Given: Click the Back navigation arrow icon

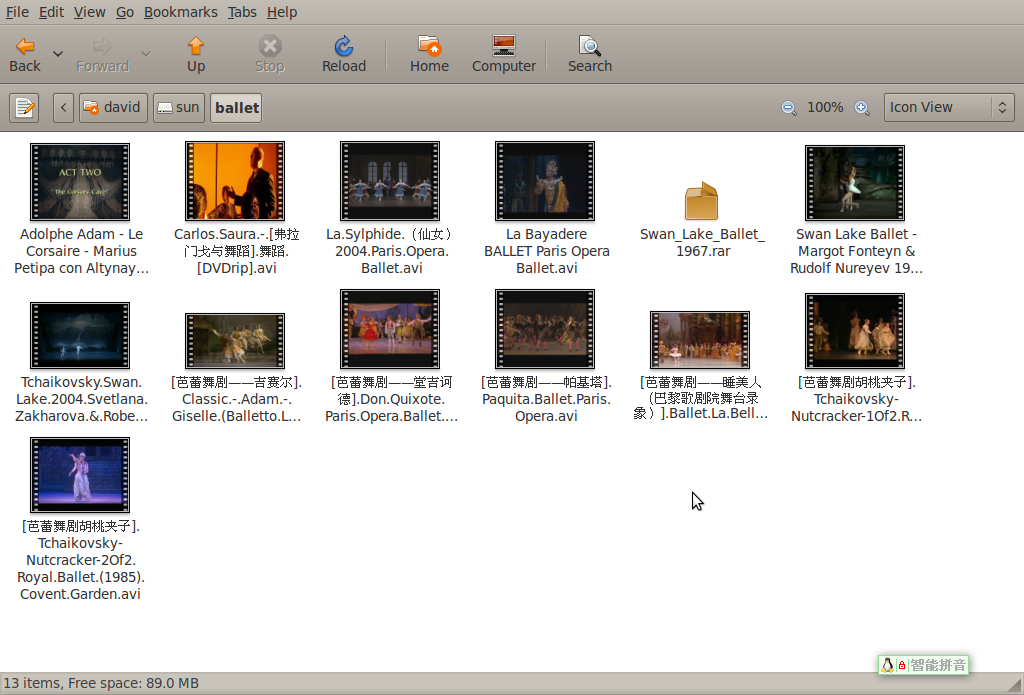Looking at the screenshot, I should coord(25,46).
